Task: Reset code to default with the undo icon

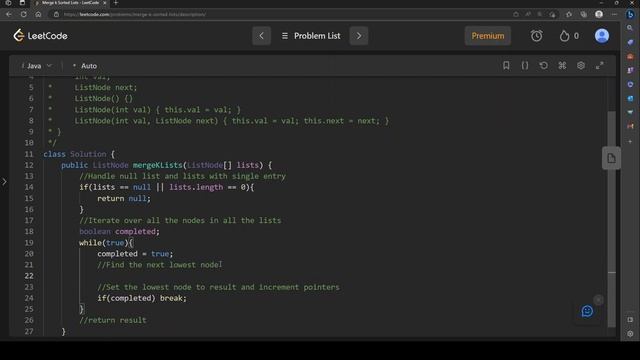Action: tap(544, 65)
